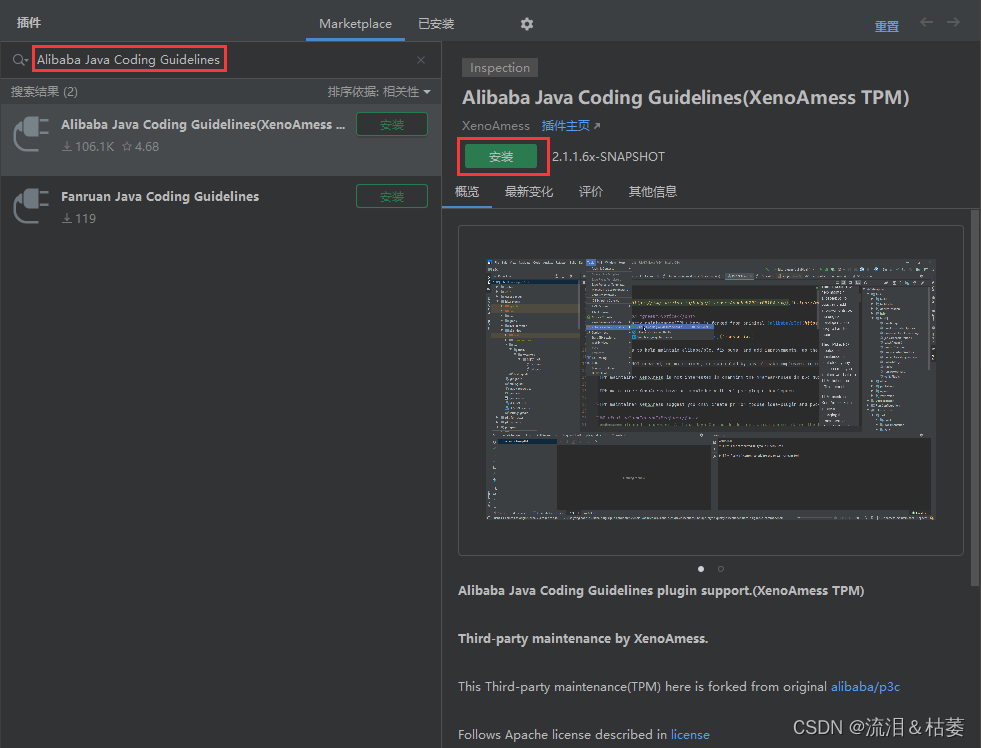981x748 pixels.
Task: Go back with the left arrow
Action: pos(927,23)
